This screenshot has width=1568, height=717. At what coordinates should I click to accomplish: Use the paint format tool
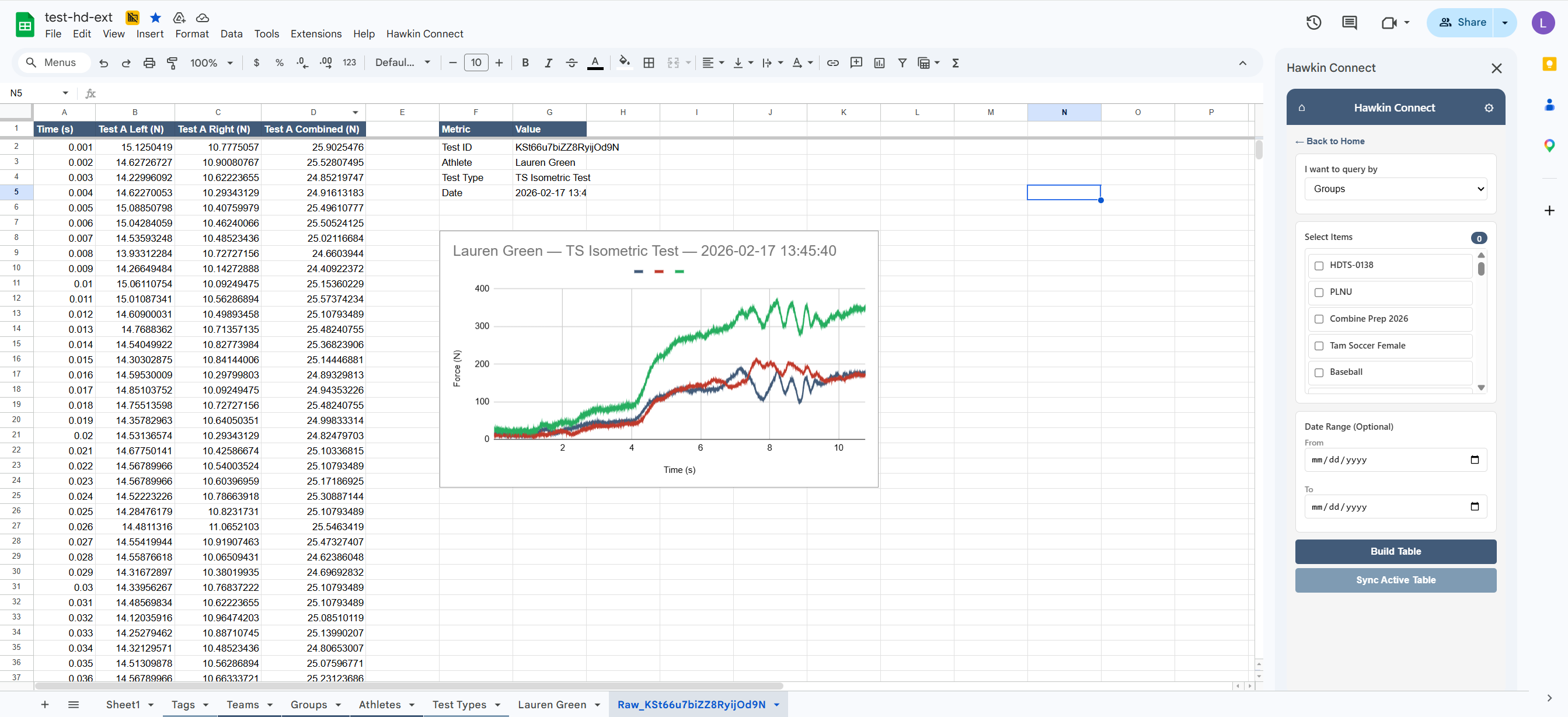[172, 62]
